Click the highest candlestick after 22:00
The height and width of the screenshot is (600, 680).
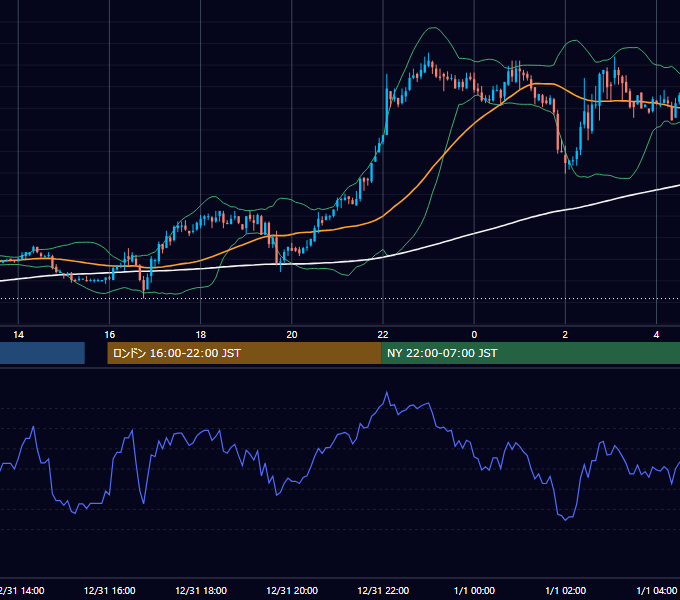point(428,61)
